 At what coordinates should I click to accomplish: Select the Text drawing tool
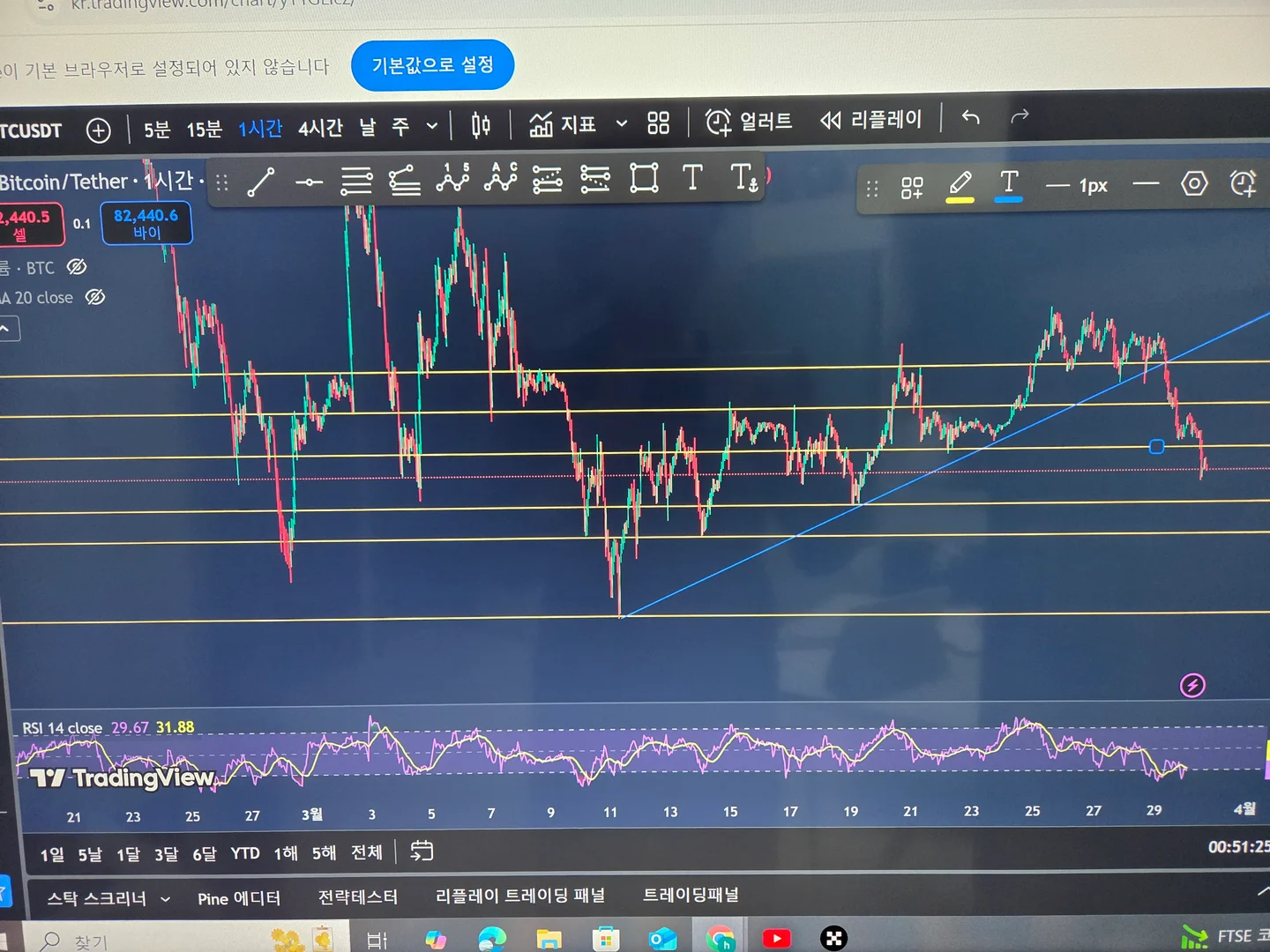coord(693,177)
